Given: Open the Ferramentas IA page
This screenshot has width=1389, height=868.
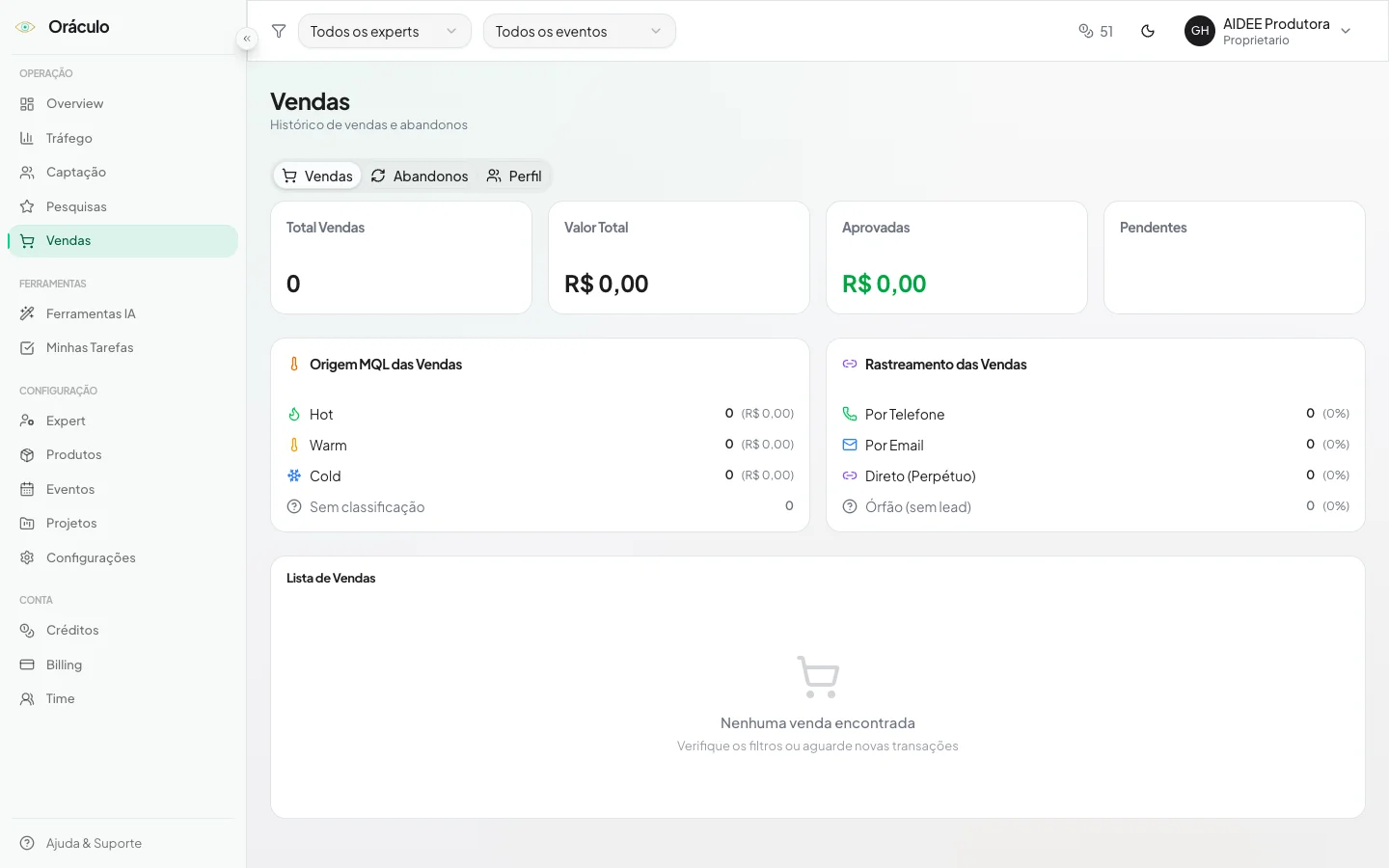Looking at the screenshot, I should tap(123, 313).
